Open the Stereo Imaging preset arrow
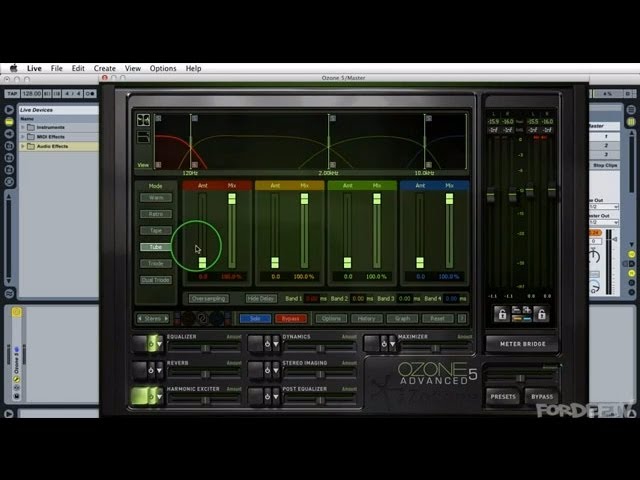Image resolution: width=640 pixels, height=480 pixels. [276, 370]
